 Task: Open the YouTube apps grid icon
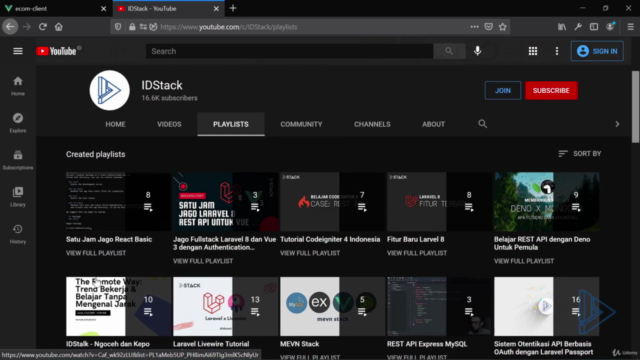533,51
